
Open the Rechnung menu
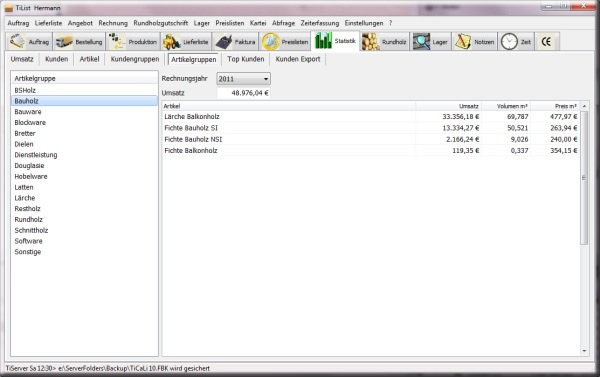click(x=113, y=23)
